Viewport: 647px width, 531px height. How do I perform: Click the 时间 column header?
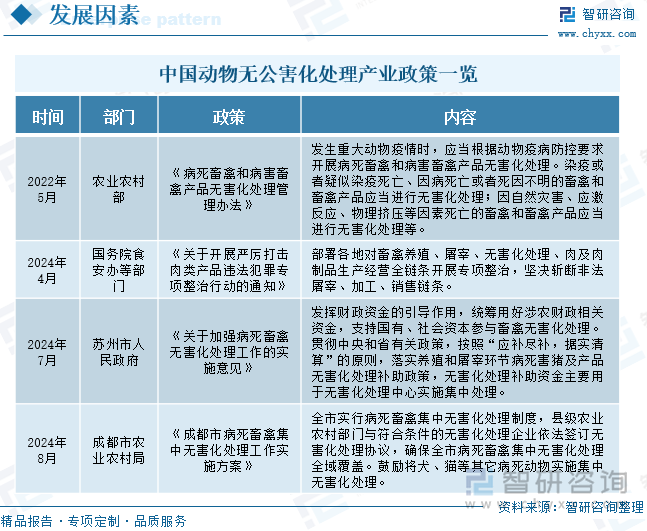48,117
